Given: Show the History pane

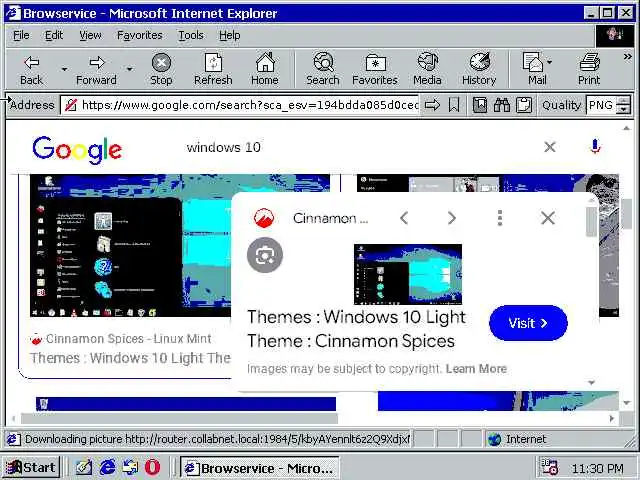Looking at the screenshot, I should click(x=479, y=69).
